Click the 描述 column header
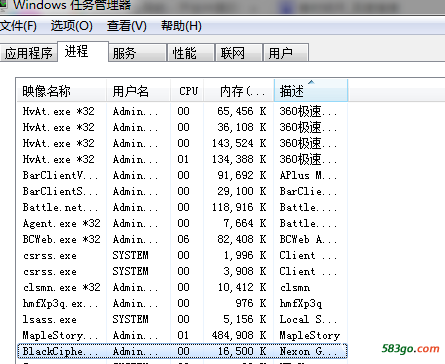The width and height of the screenshot is (445, 364). click(x=311, y=91)
